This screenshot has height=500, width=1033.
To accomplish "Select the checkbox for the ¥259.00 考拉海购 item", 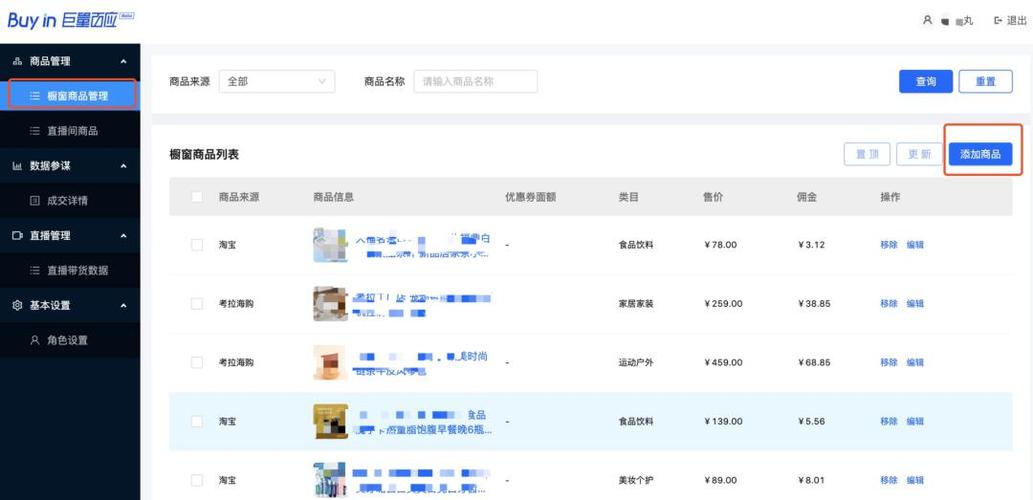I will pyautogui.click(x=196, y=304).
